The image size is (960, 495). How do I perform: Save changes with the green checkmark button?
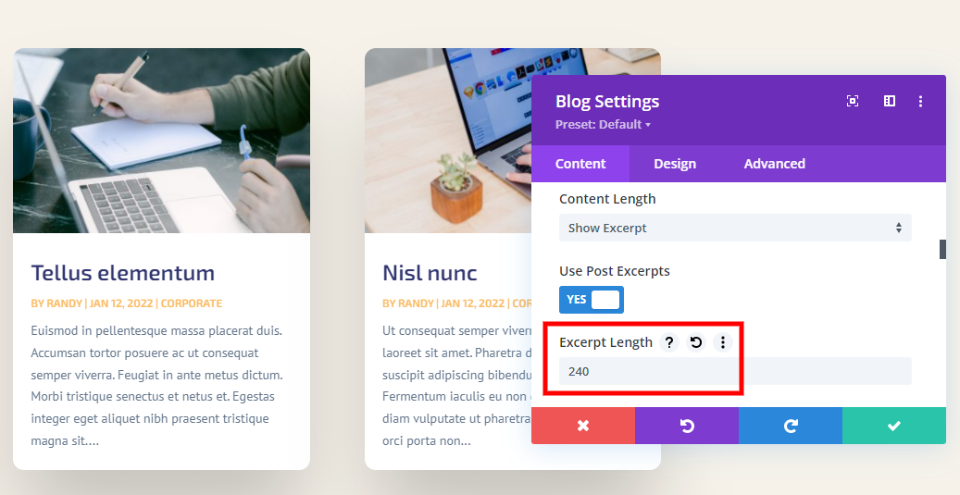[894, 425]
